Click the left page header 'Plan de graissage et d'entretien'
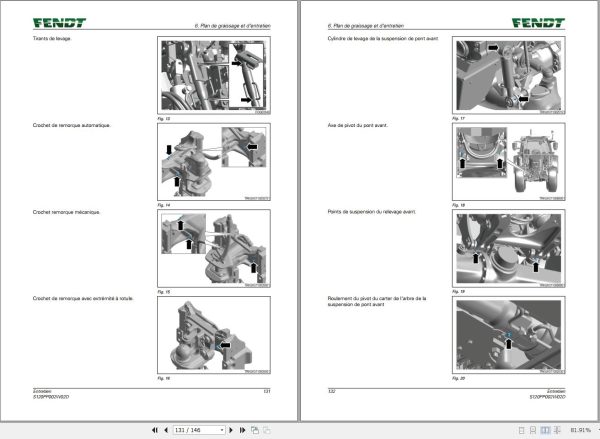The height and width of the screenshot is (439, 600). point(233,26)
